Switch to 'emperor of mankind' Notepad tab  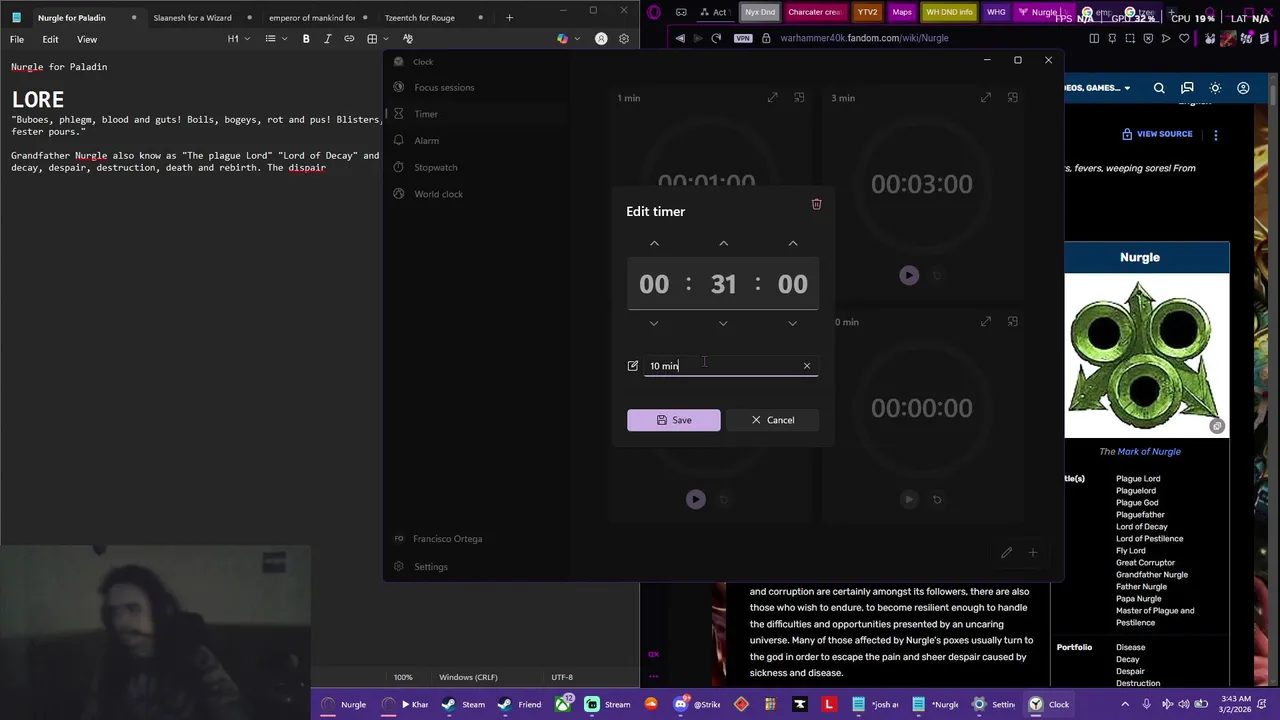(x=312, y=17)
